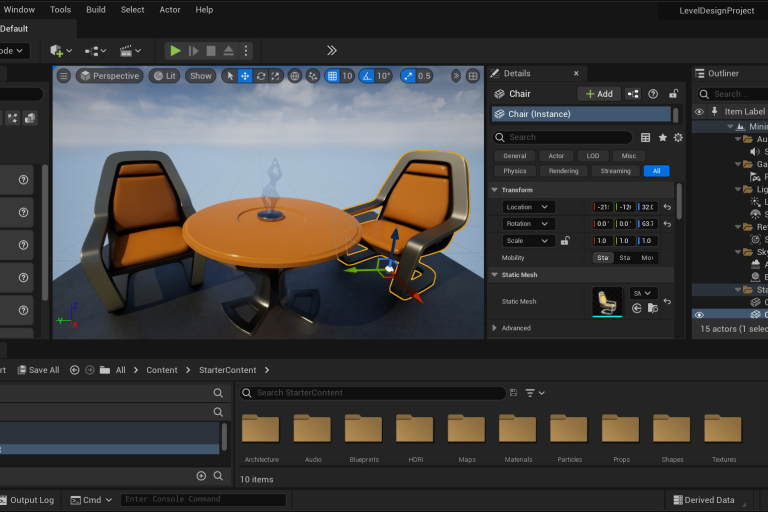This screenshot has height=512, width=768.
Task: Expand the Advanced section under Static Mesh
Action: click(494, 328)
